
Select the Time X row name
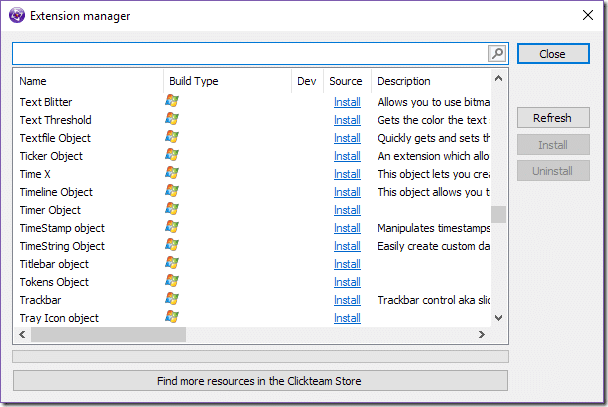pyautogui.click(x=35, y=174)
